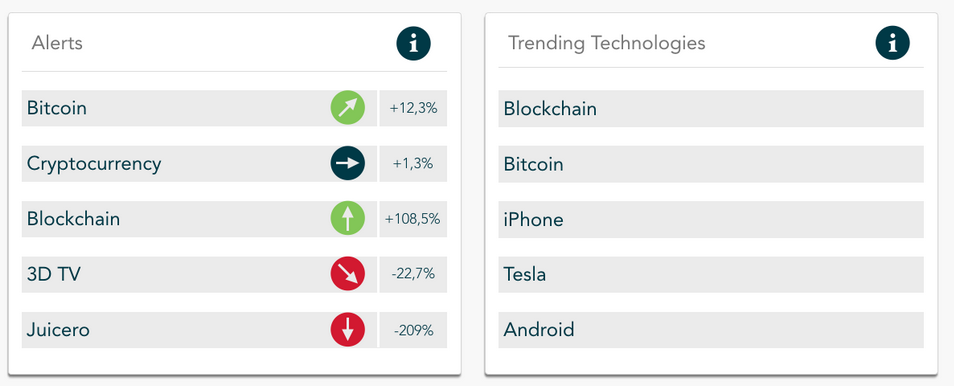Open Android in Trending Technologies
Viewport: 954px width, 386px height.
[711, 330]
